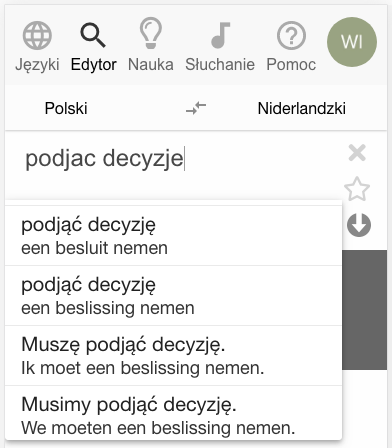
Task: Click the dark gray side panel
Action: [365, 310]
